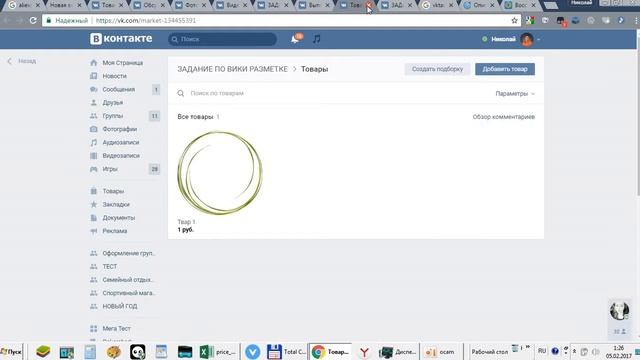Click the Документы sidebar icon
Viewport: 640px width, 360px height.
pyautogui.click(x=93, y=218)
